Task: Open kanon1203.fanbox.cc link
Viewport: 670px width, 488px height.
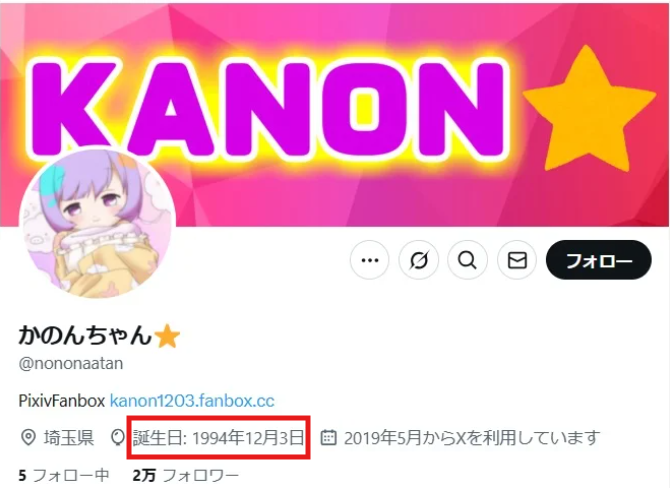Action: pyautogui.click(x=192, y=401)
